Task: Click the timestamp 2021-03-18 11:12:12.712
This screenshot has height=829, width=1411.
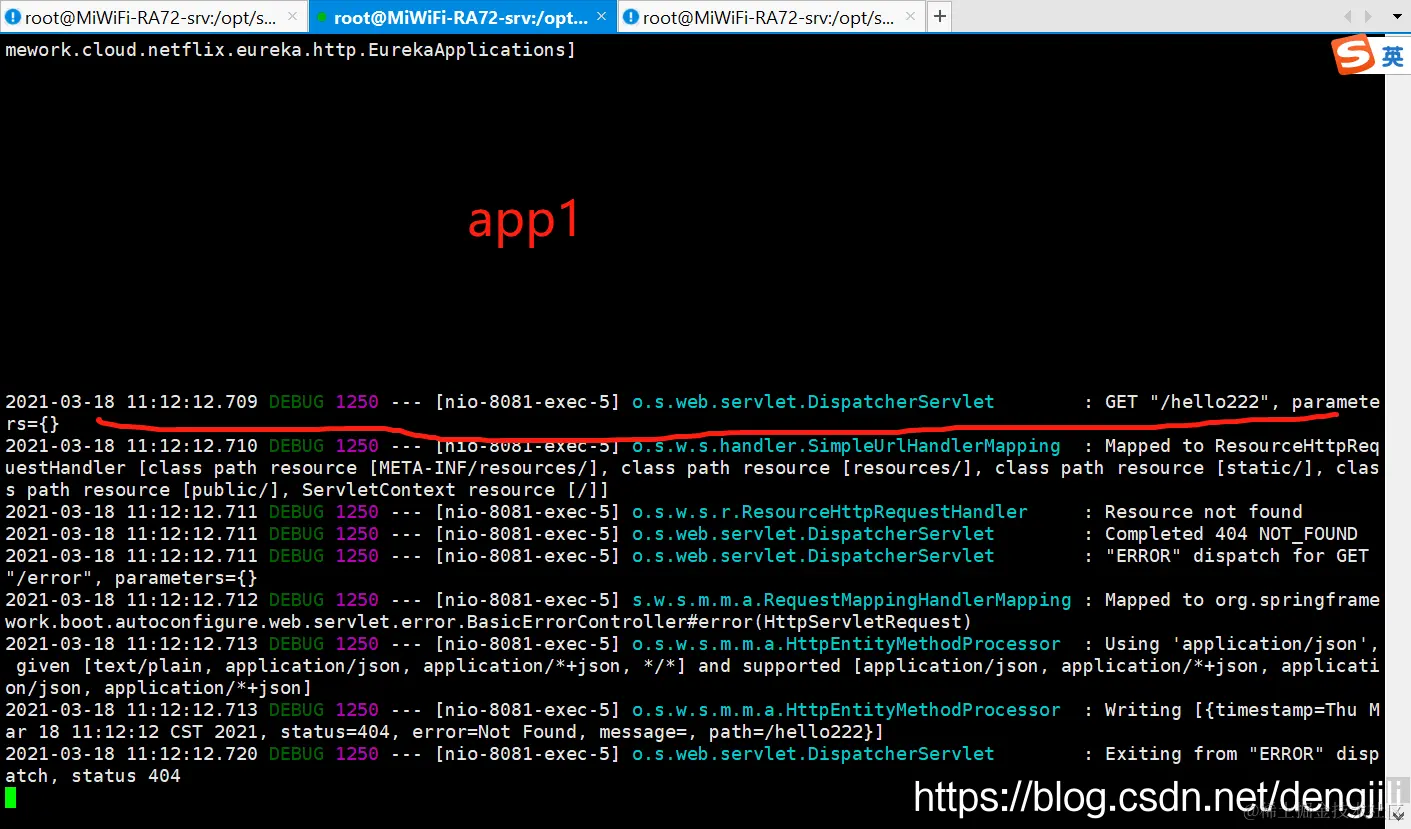Action: [x=131, y=600]
